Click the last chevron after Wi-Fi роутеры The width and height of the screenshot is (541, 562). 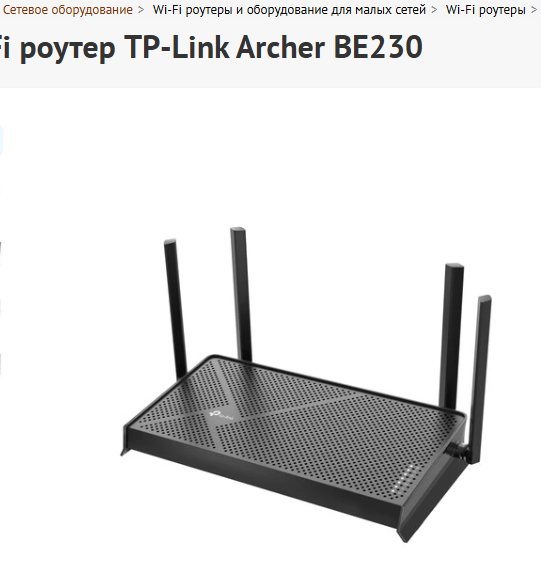click(x=533, y=10)
